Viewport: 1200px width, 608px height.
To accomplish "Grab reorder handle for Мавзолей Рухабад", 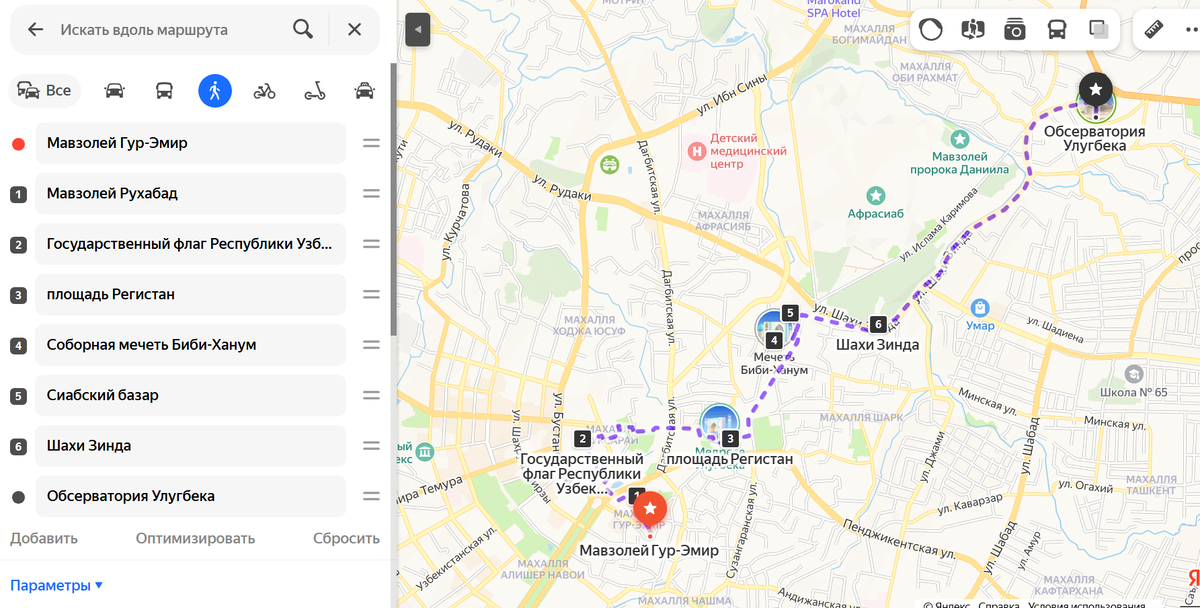I will [371, 193].
